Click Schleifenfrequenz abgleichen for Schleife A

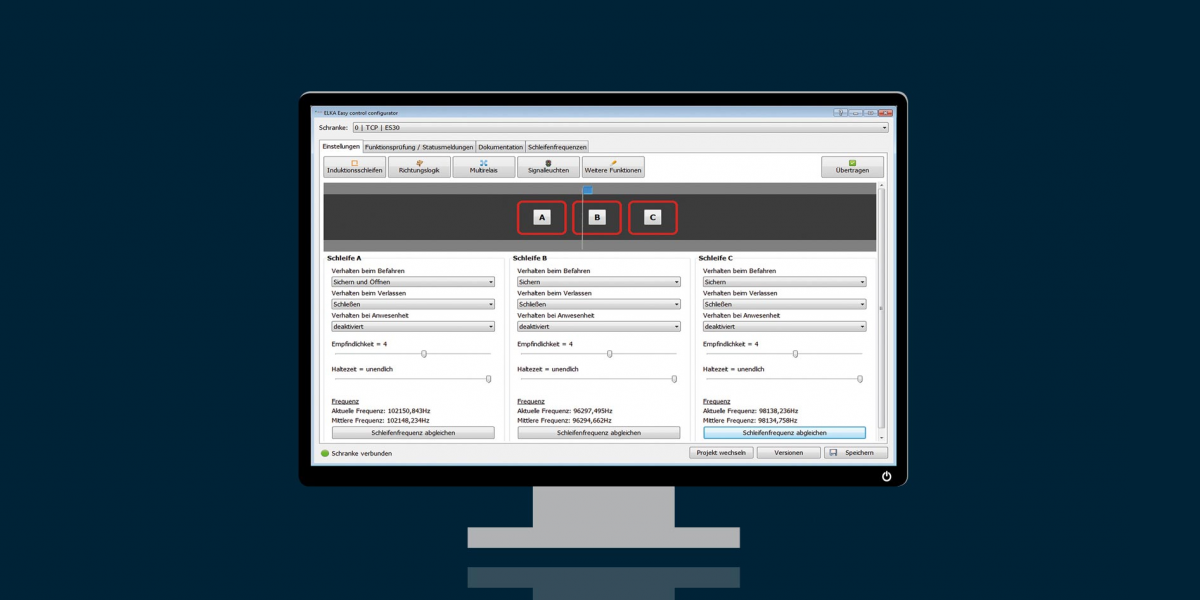click(413, 433)
